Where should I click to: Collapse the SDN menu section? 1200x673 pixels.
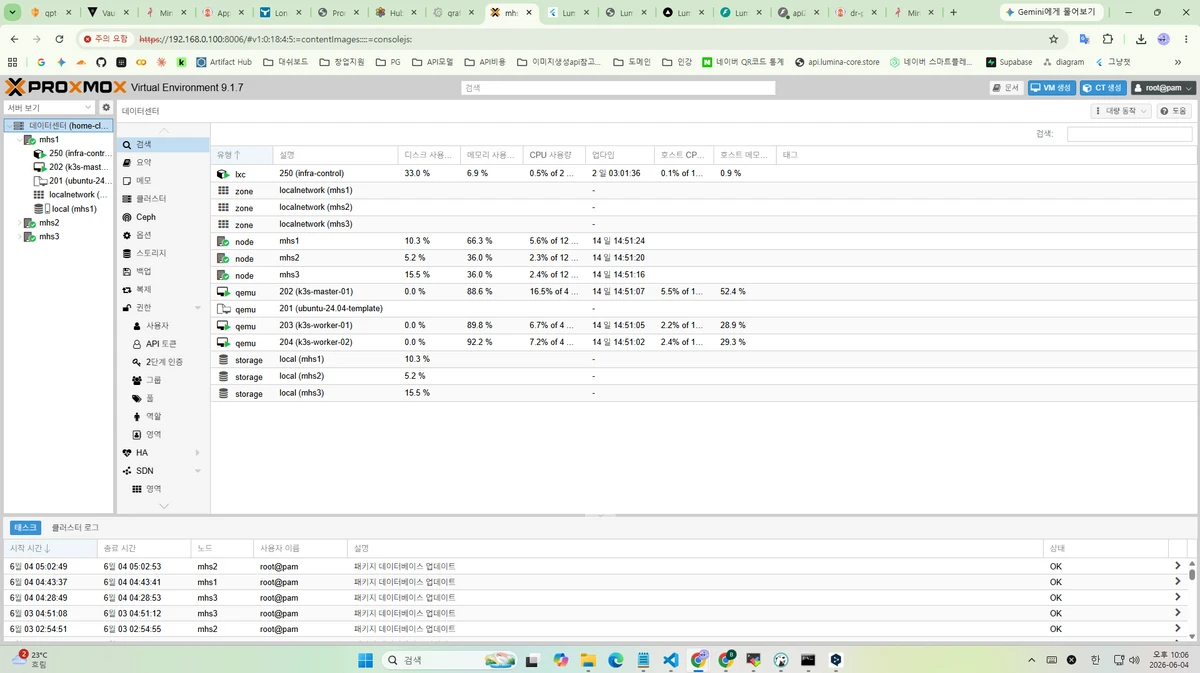(198, 471)
